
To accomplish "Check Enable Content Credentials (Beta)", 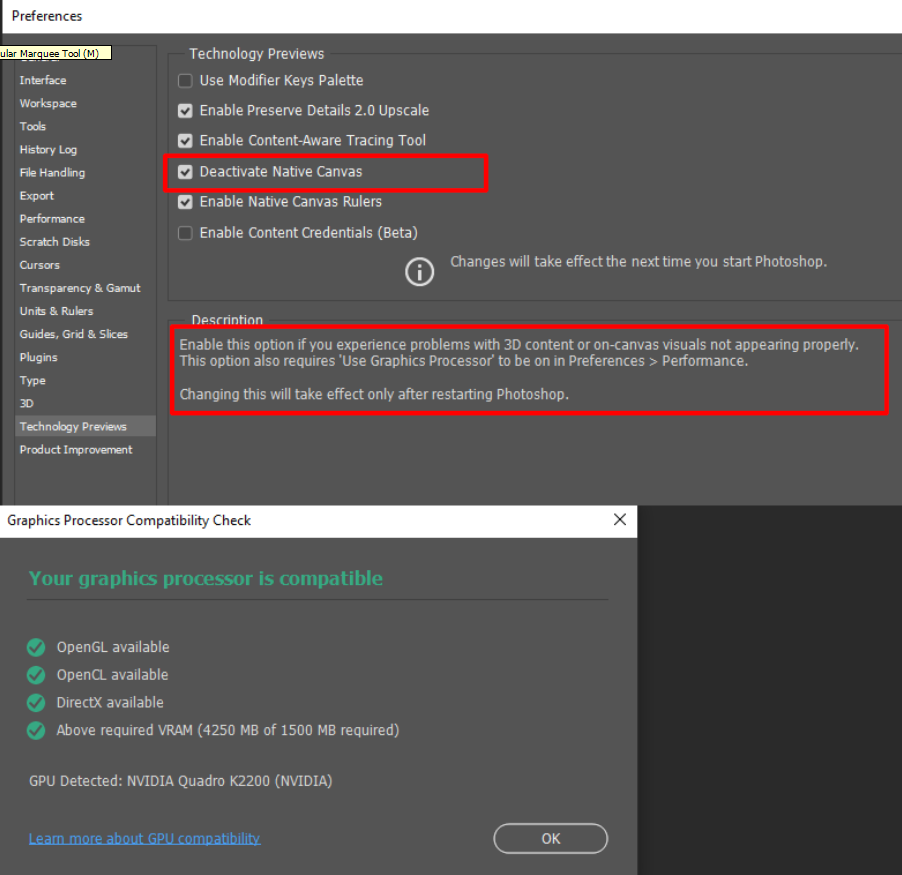I will point(185,232).
